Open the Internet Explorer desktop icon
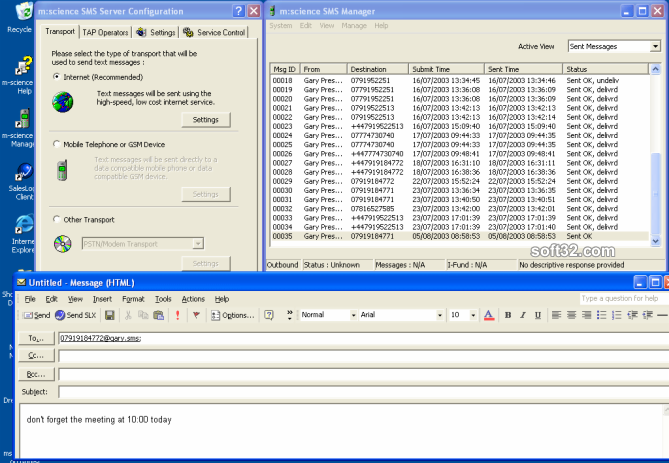Image resolution: width=669 pixels, height=463 pixels. [x=22, y=234]
